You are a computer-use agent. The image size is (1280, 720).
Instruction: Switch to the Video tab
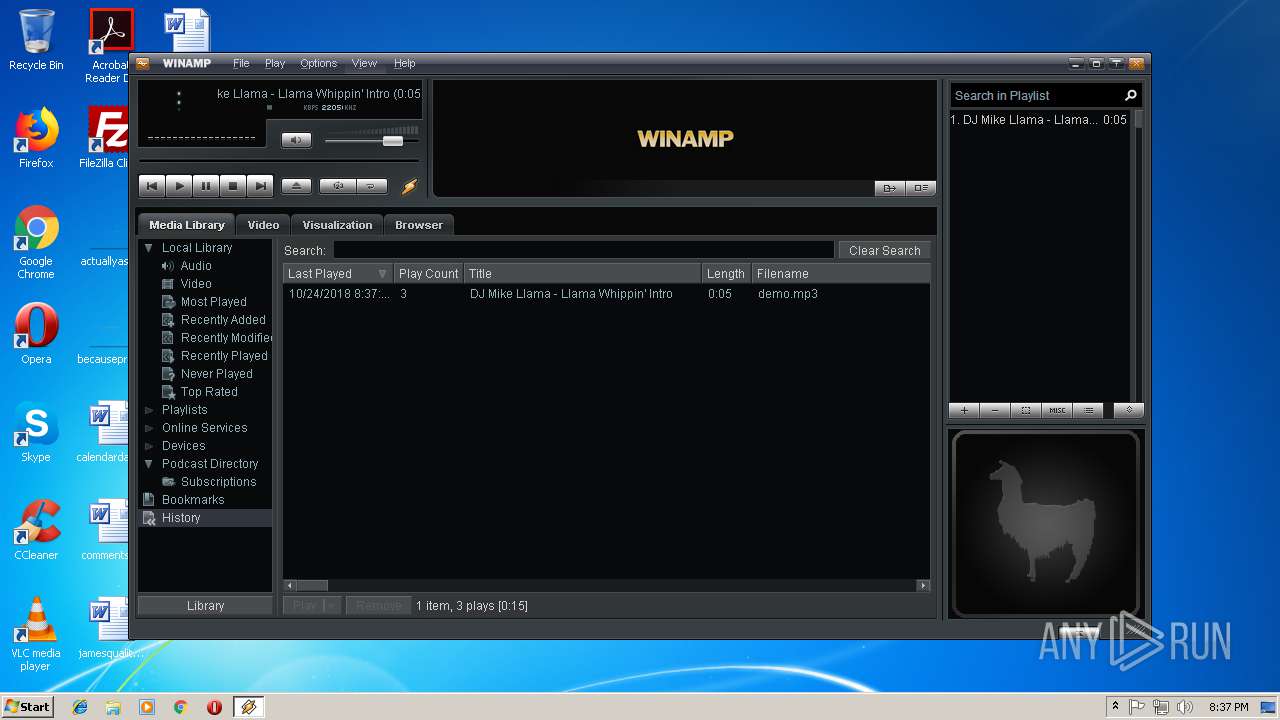coord(263,225)
